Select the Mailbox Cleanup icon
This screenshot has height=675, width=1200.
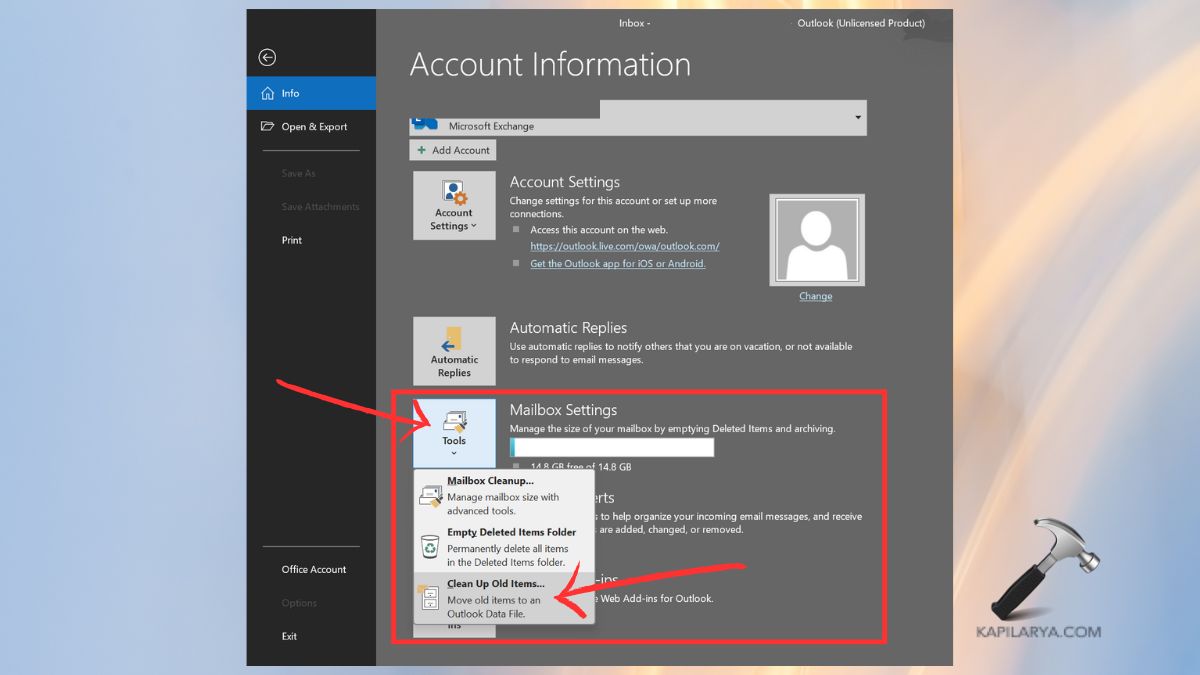point(431,493)
